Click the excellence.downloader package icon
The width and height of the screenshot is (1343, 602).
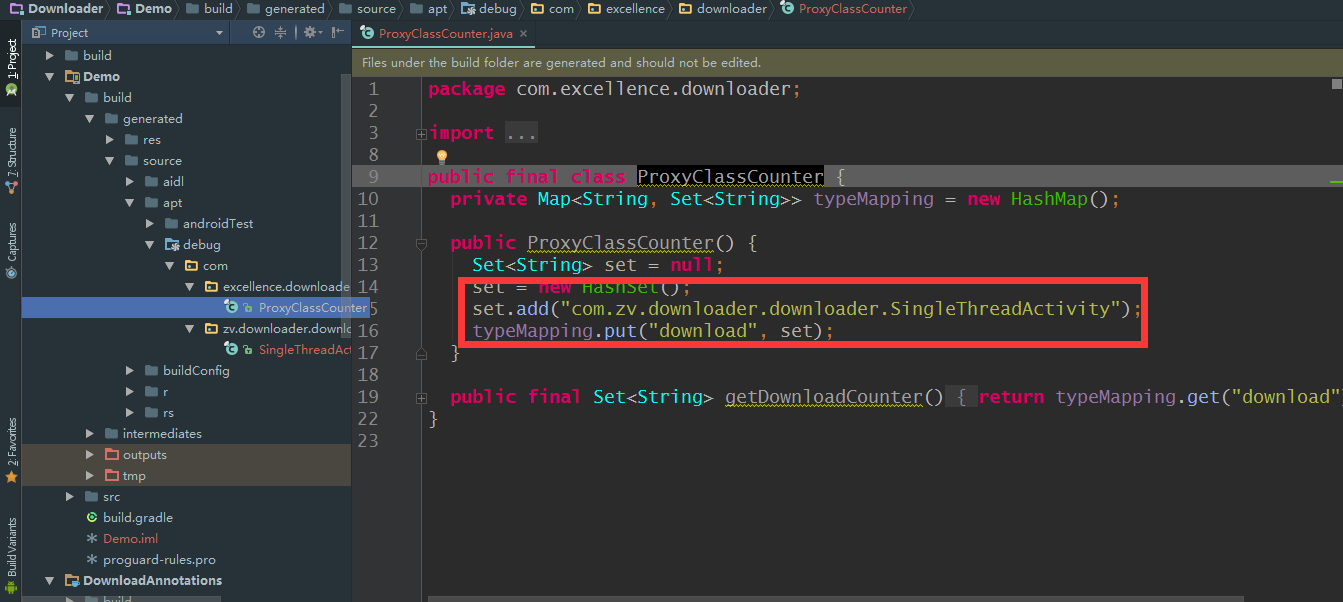pyautogui.click(x=212, y=286)
